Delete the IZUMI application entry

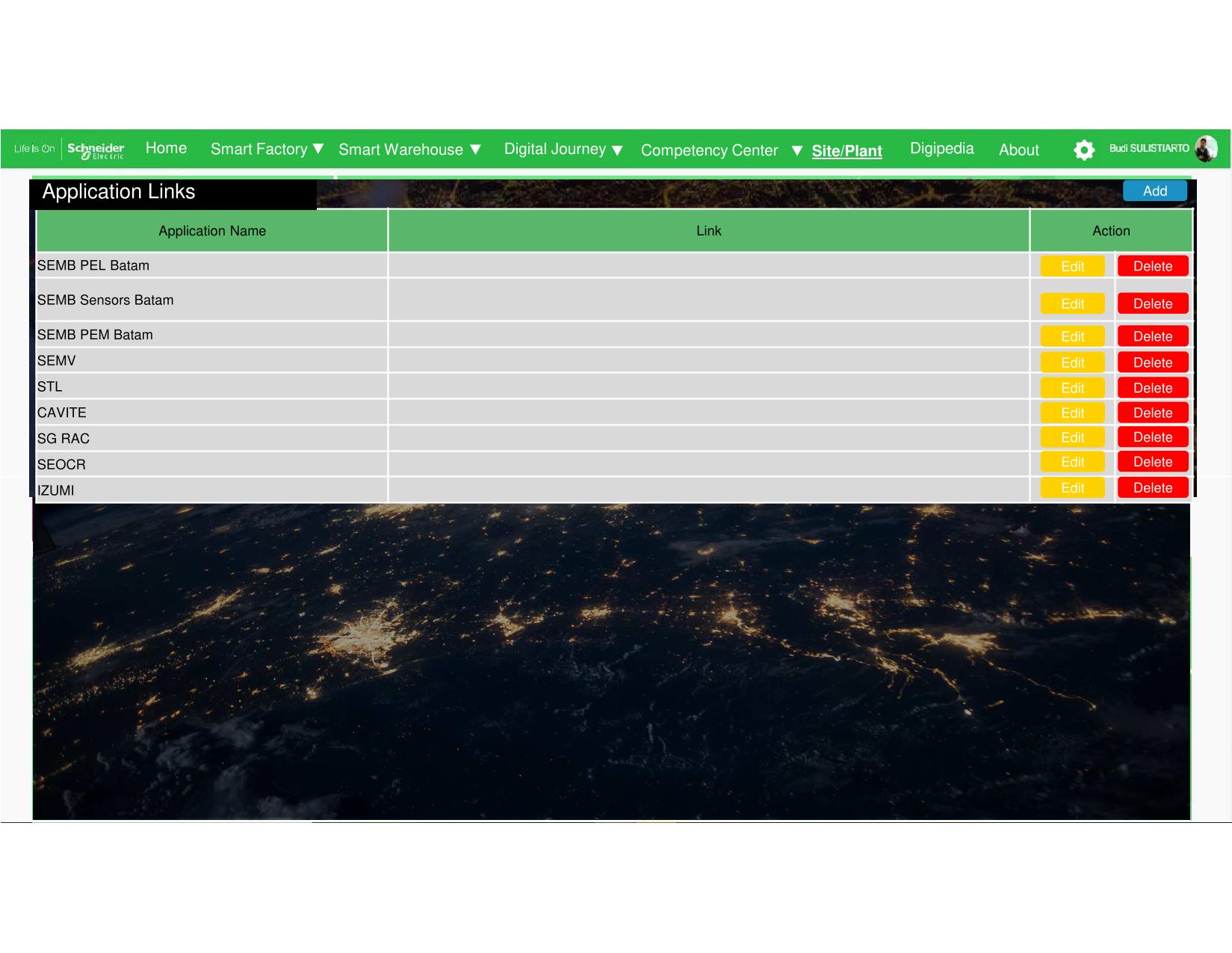1152,488
